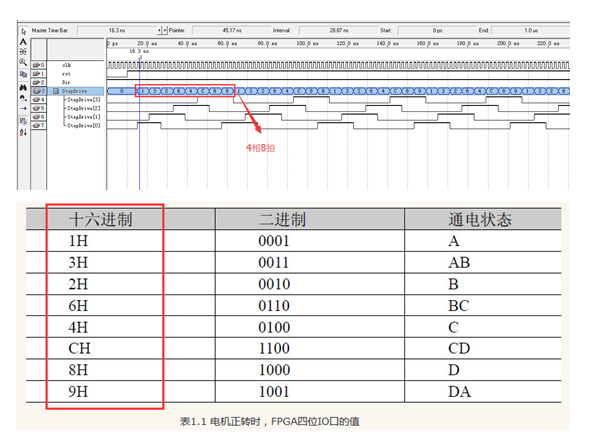Select the Text tool (A icon)
The width and height of the screenshot is (605, 440).
click(x=23, y=43)
